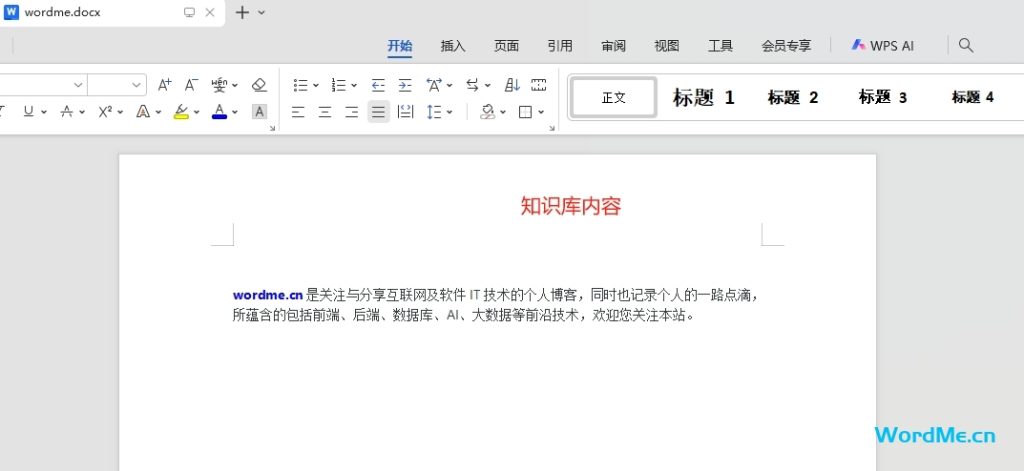
Task: Click the wordme.cn text in document
Action: coord(268,295)
